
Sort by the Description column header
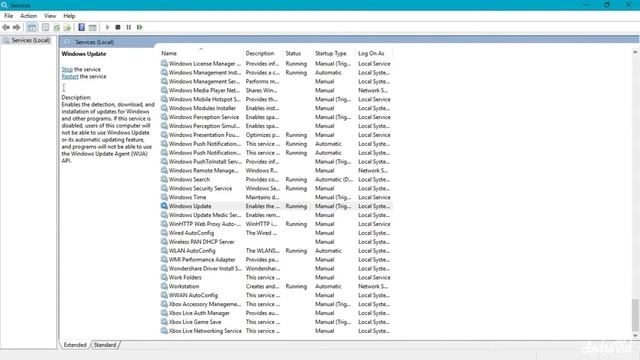(x=260, y=53)
